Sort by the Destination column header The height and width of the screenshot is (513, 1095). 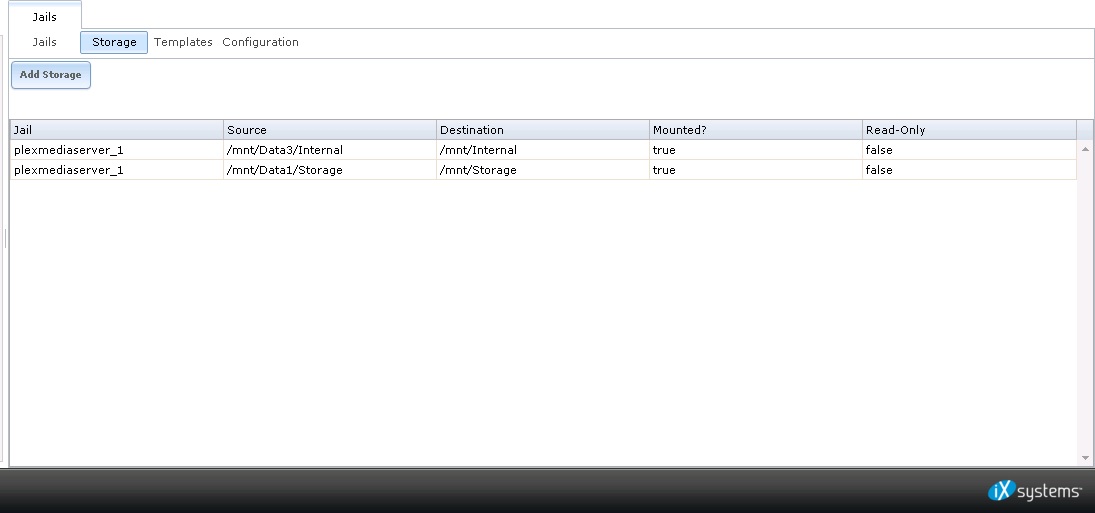(x=543, y=130)
